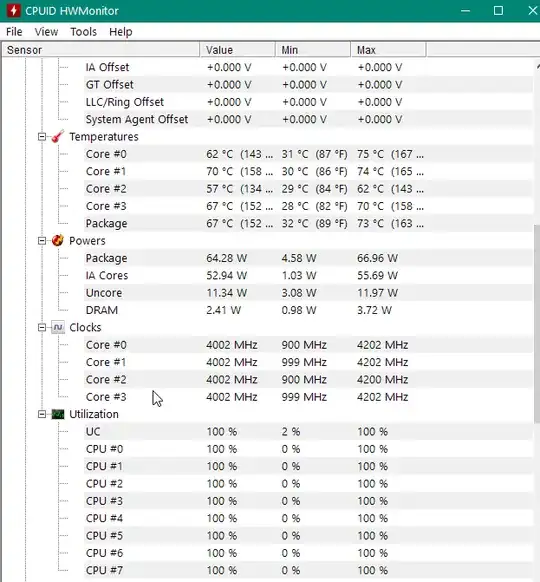Viewport: 540px width, 582px height.
Task: Click the HWMonitor lightning bolt app icon
Action: tap(14, 10)
